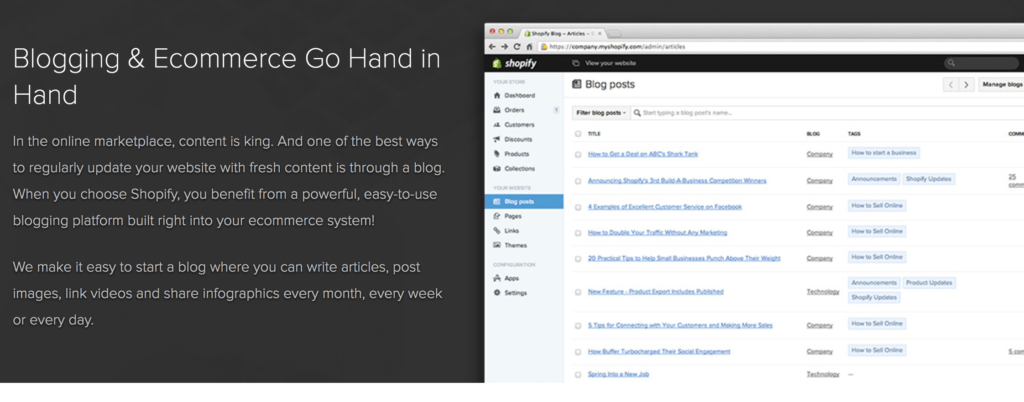This screenshot has height=402, width=1024.
Task: Click the View your website window icon
Action: [x=575, y=63]
